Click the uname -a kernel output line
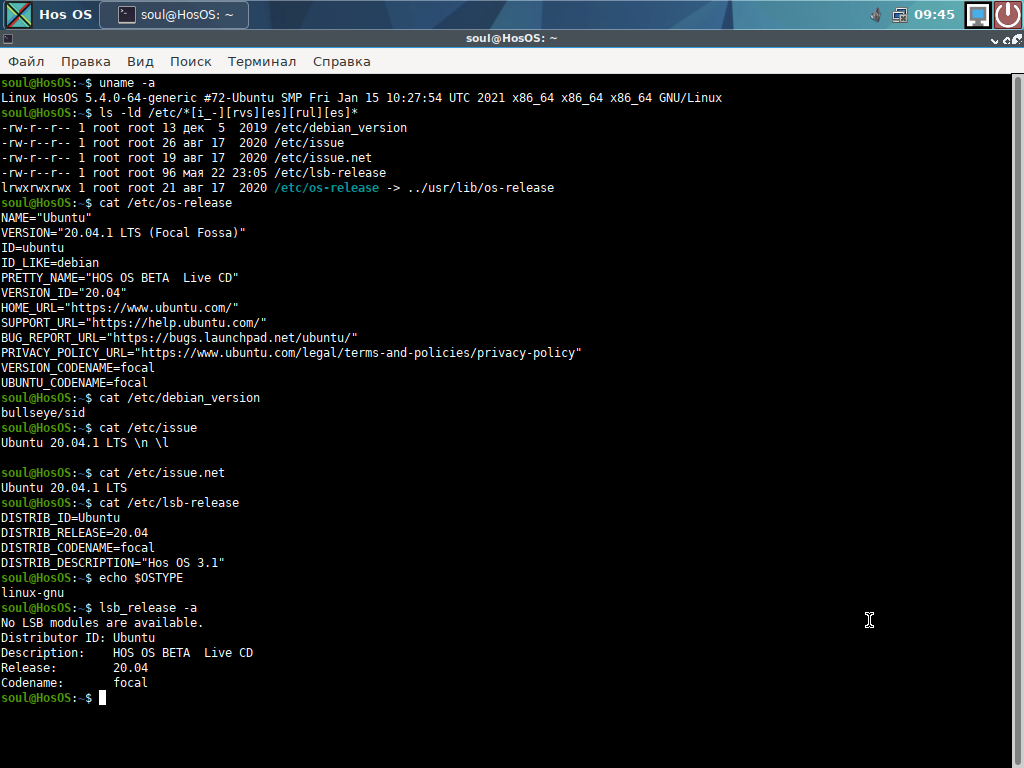 pos(361,98)
